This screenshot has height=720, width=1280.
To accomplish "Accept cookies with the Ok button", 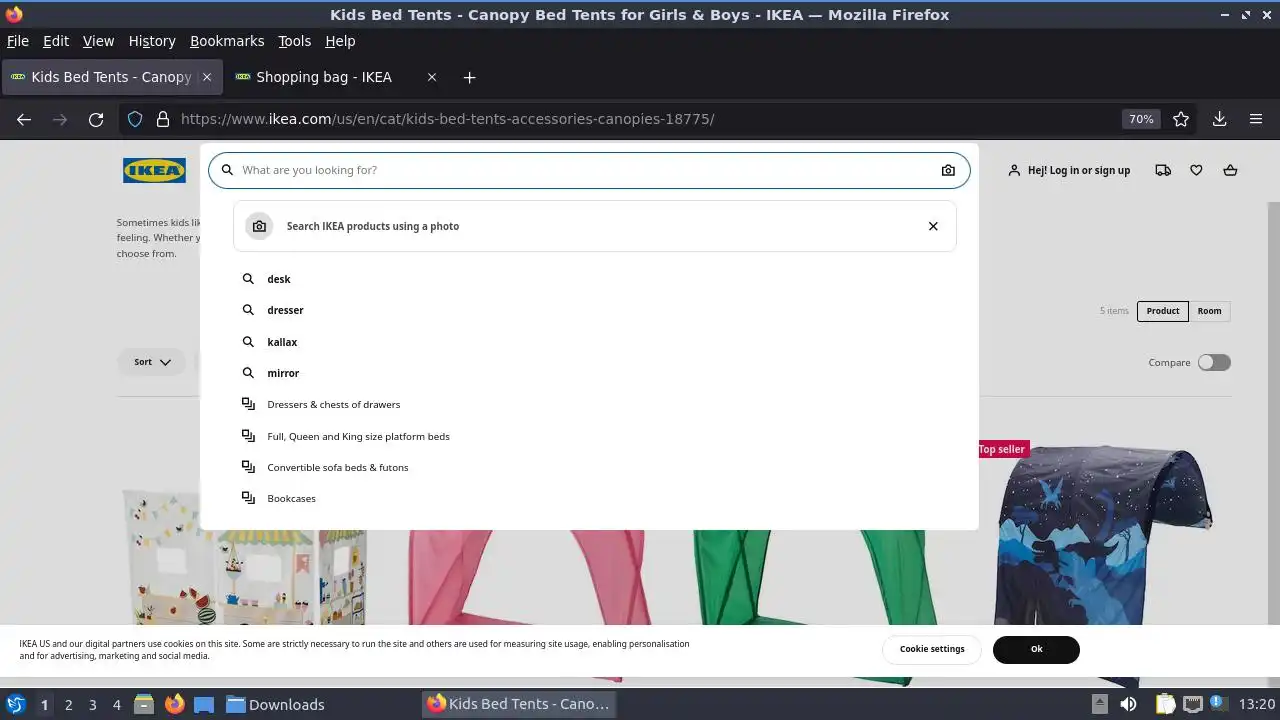I will click(x=1036, y=649).
